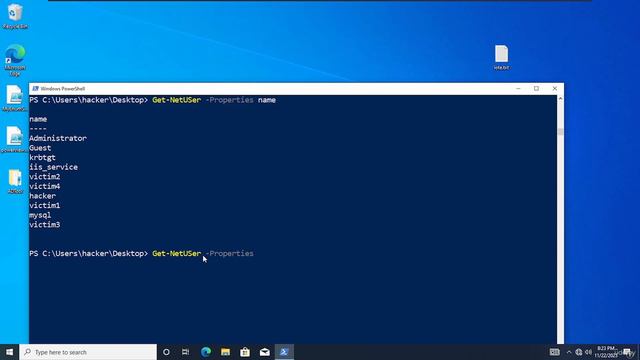640x360 pixels.
Task: Click the 'victim1' output line
Action: coord(45,205)
